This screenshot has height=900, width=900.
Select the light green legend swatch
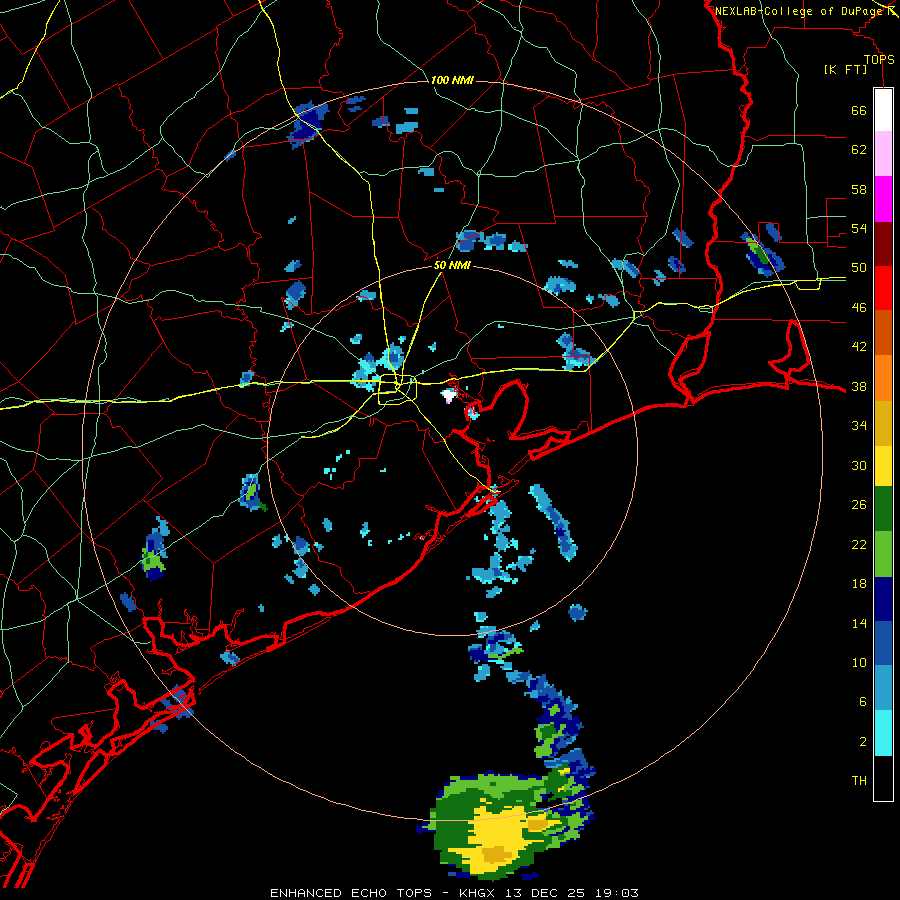(x=883, y=554)
